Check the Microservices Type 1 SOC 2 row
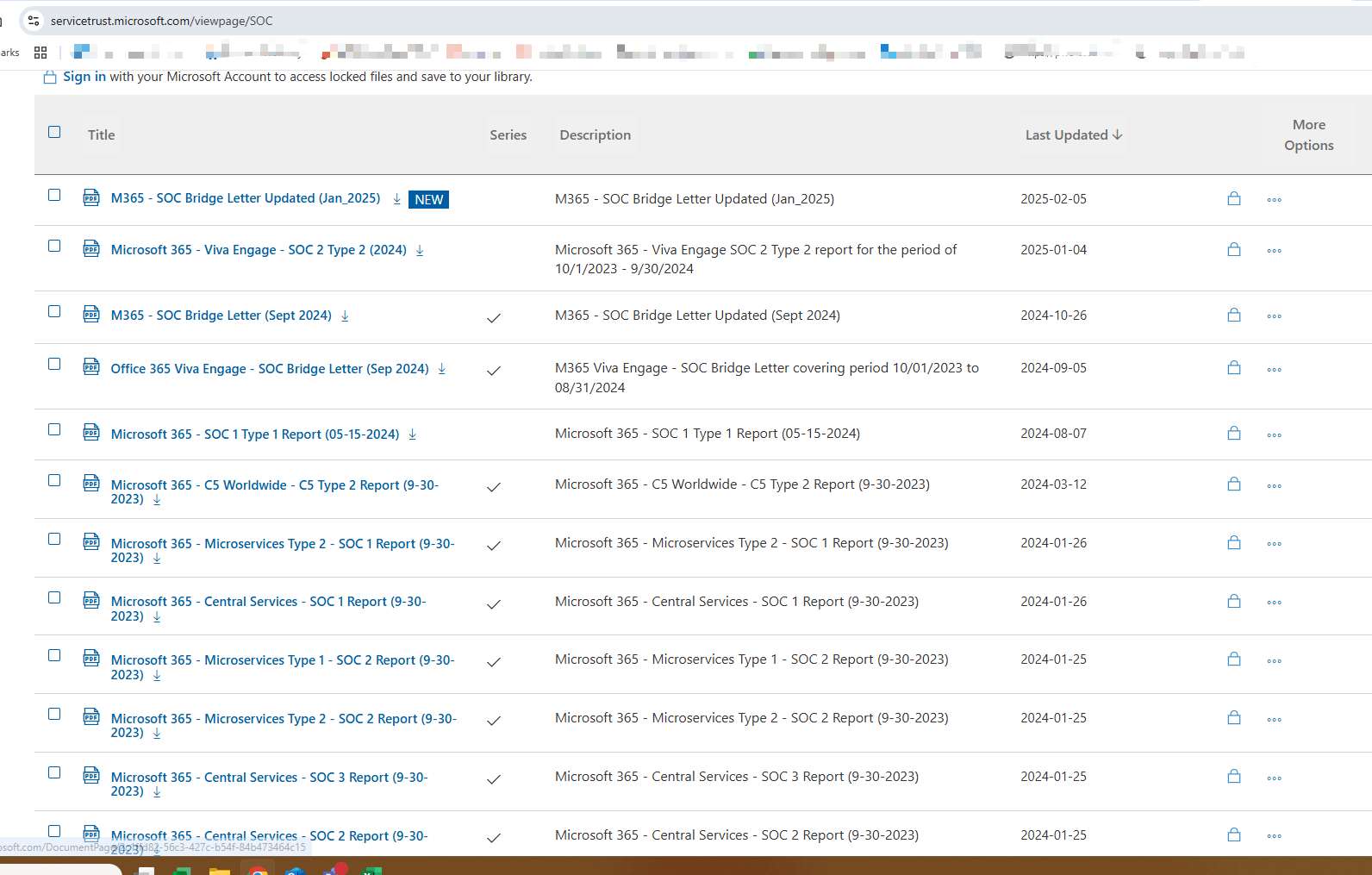This screenshot has width=1372, height=875. point(54,655)
